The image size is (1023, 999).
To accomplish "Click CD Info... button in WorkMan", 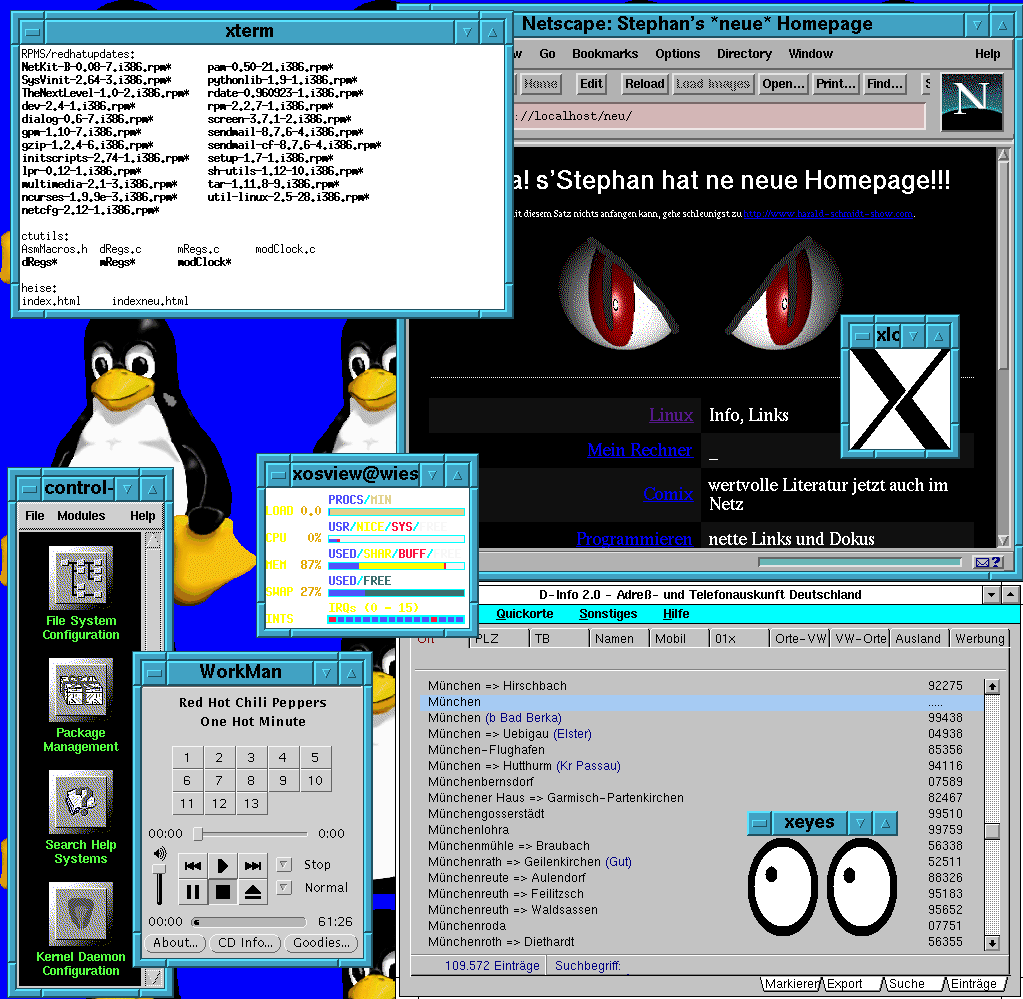I will [x=245, y=943].
